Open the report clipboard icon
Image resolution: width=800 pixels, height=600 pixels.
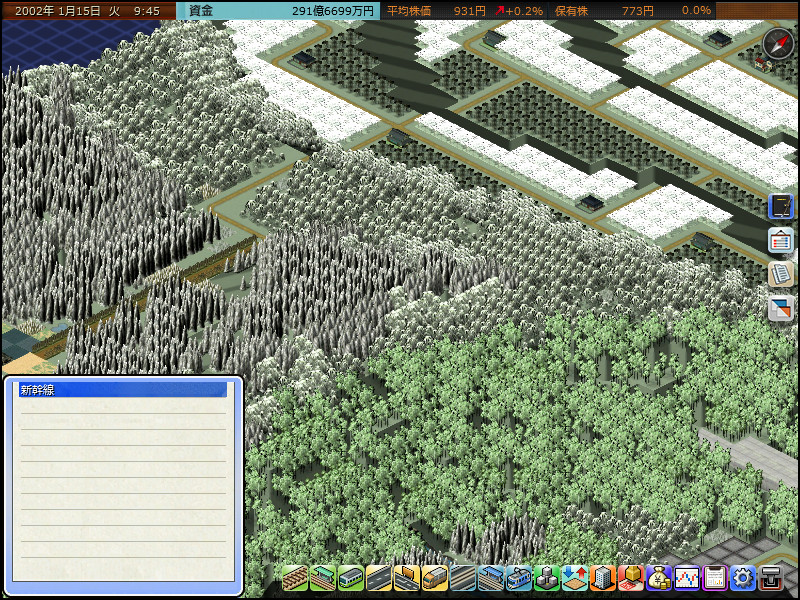click(x=715, y=578)
